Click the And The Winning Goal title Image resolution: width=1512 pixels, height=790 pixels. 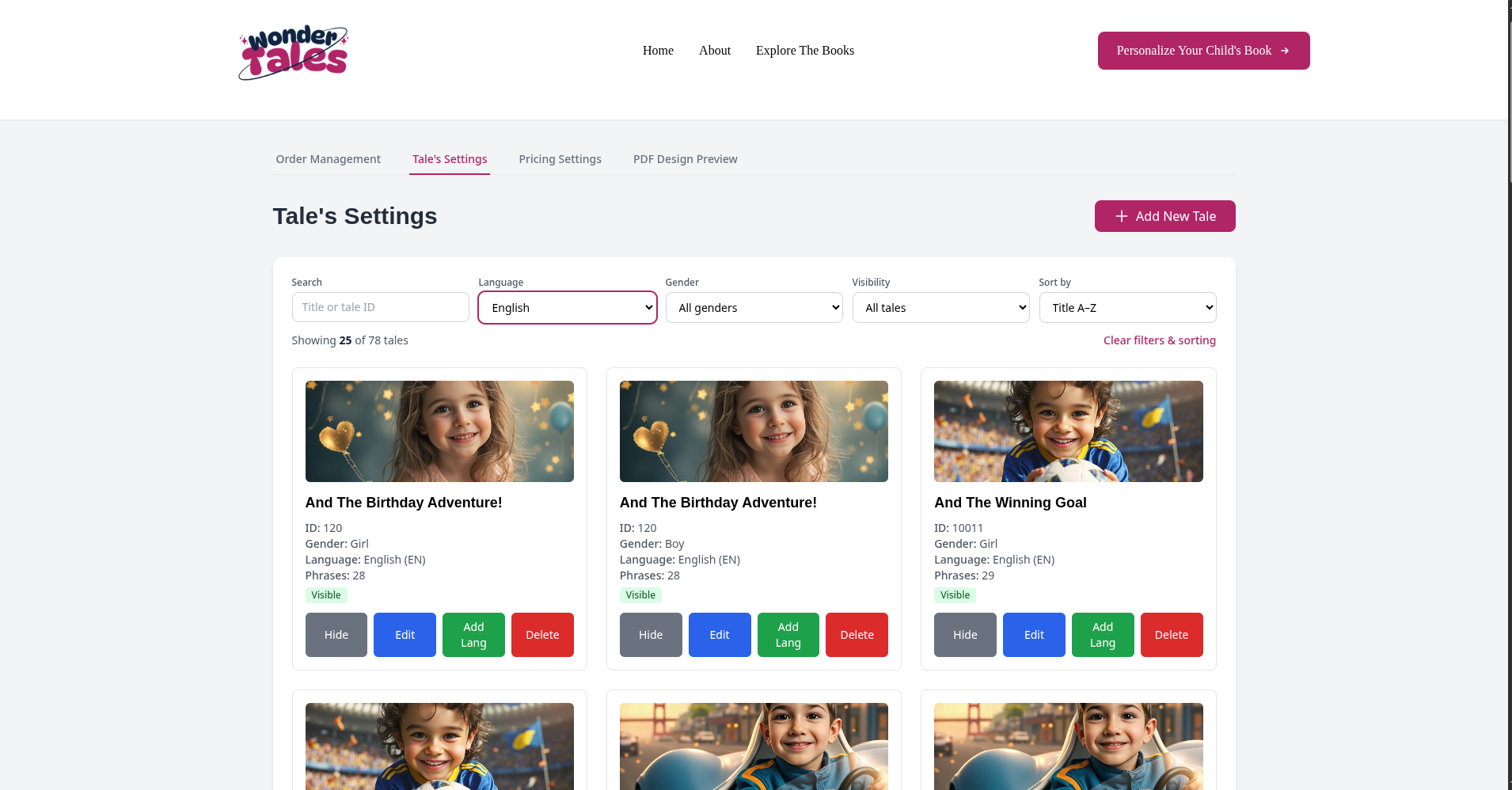tap(1010, 503)
